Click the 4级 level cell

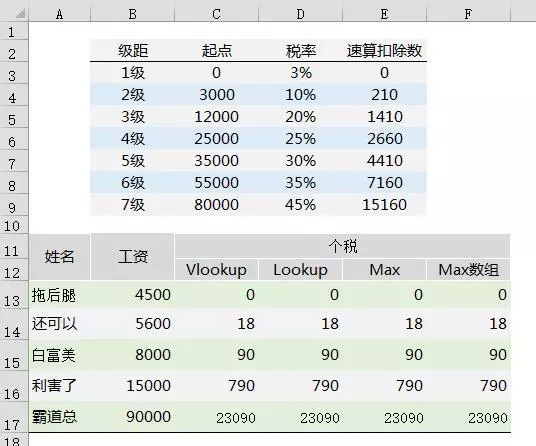click(133, 138)
